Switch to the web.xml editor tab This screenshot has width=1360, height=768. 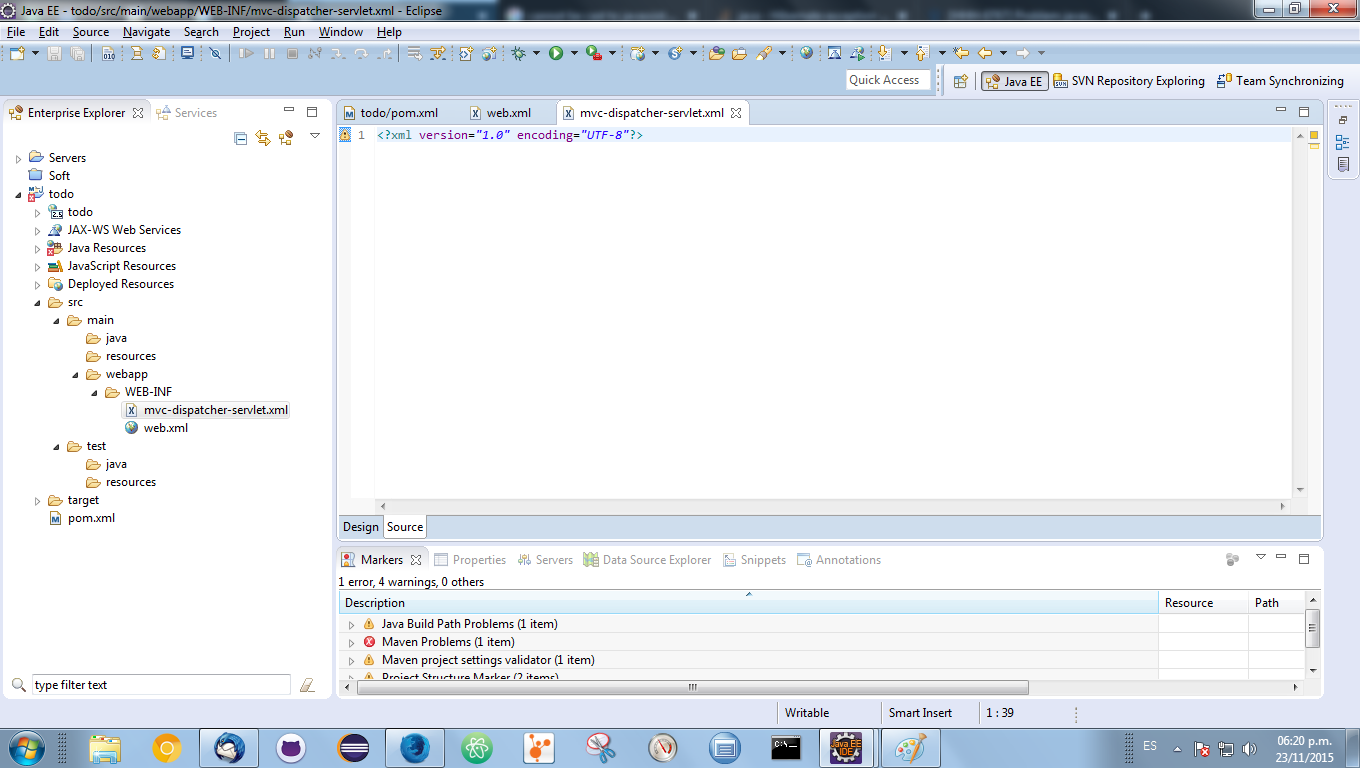coord(501,113)
